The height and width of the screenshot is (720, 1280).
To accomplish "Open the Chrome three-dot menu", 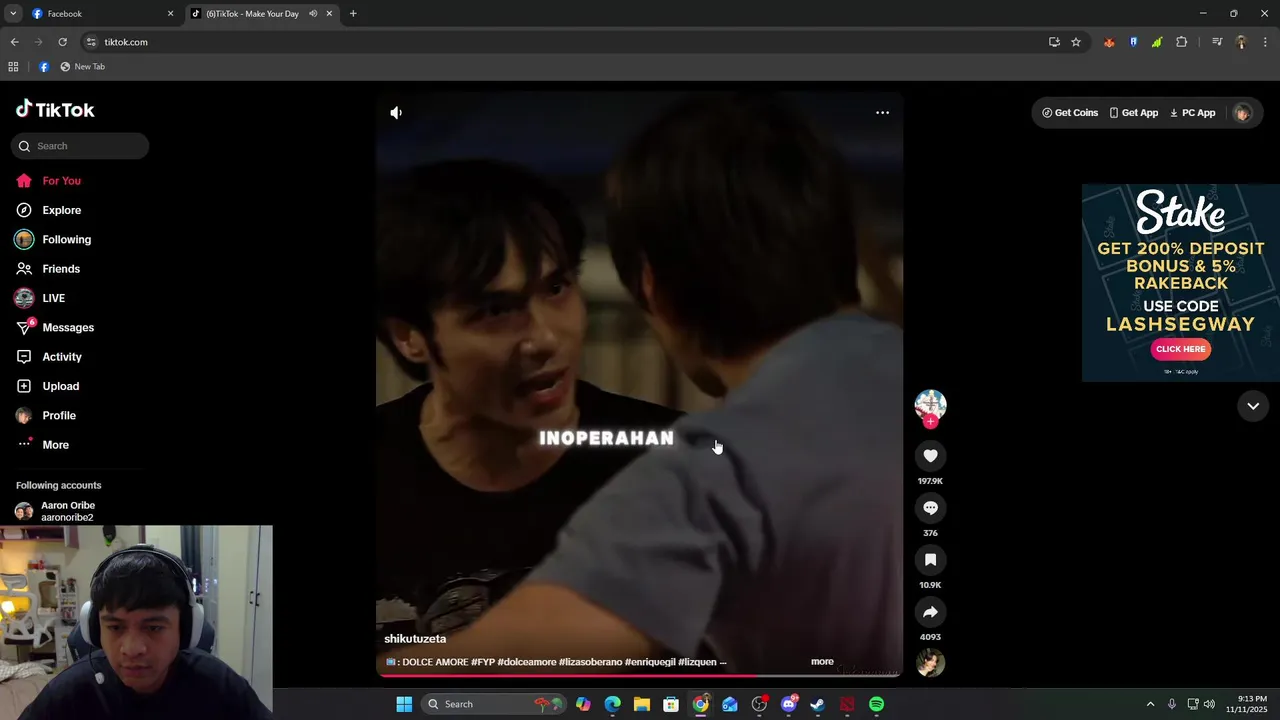I will coord(1265,42).
